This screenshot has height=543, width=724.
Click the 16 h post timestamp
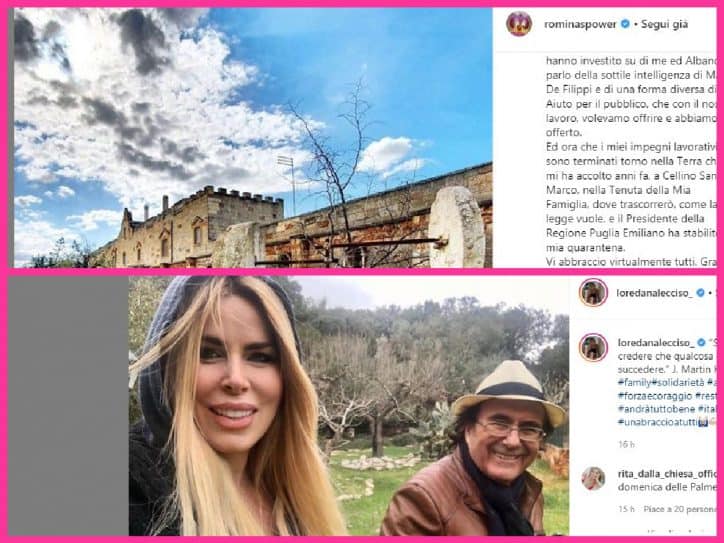tap(626, 444)
